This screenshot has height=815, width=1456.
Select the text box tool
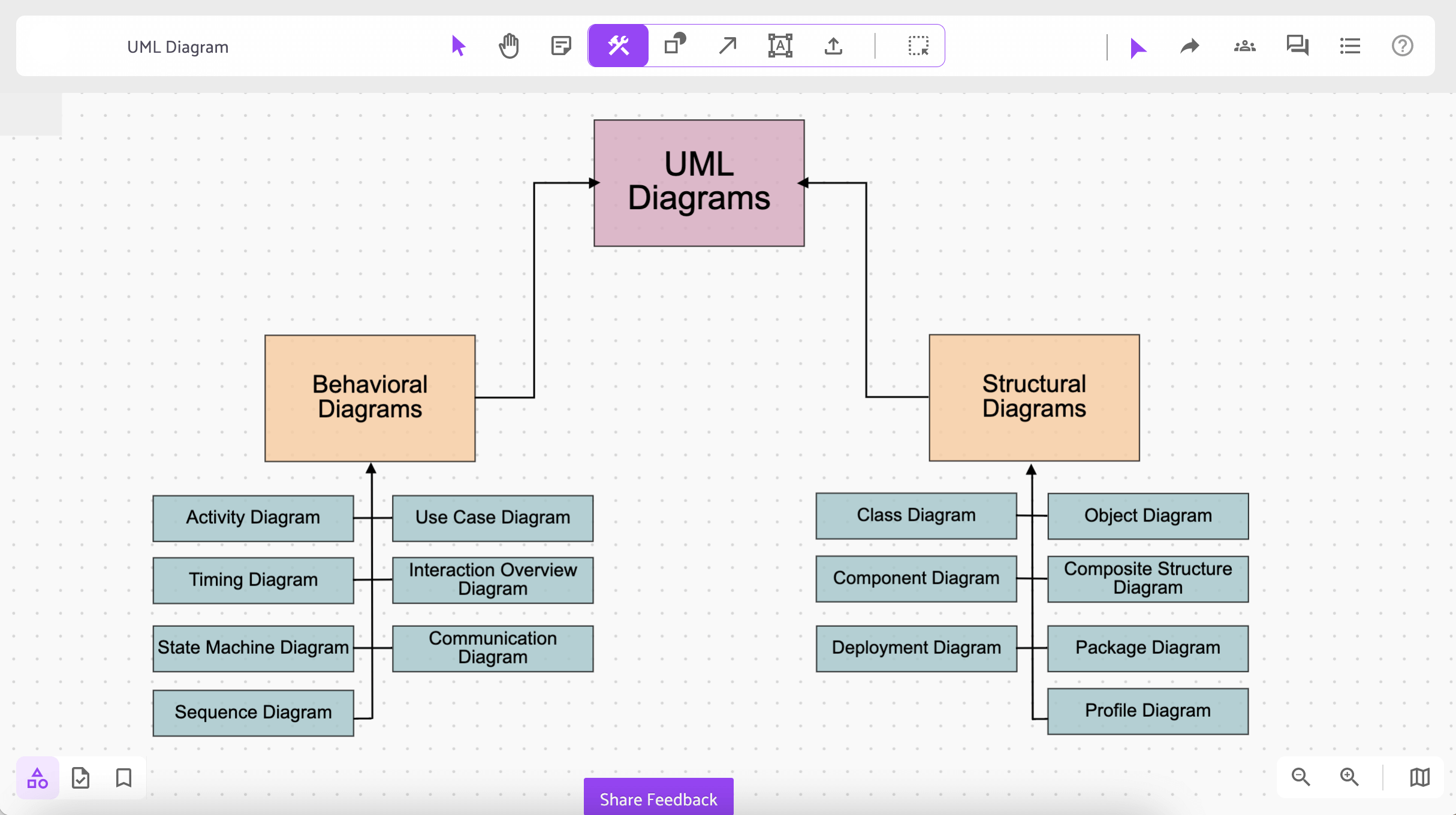tap(780, 46)
